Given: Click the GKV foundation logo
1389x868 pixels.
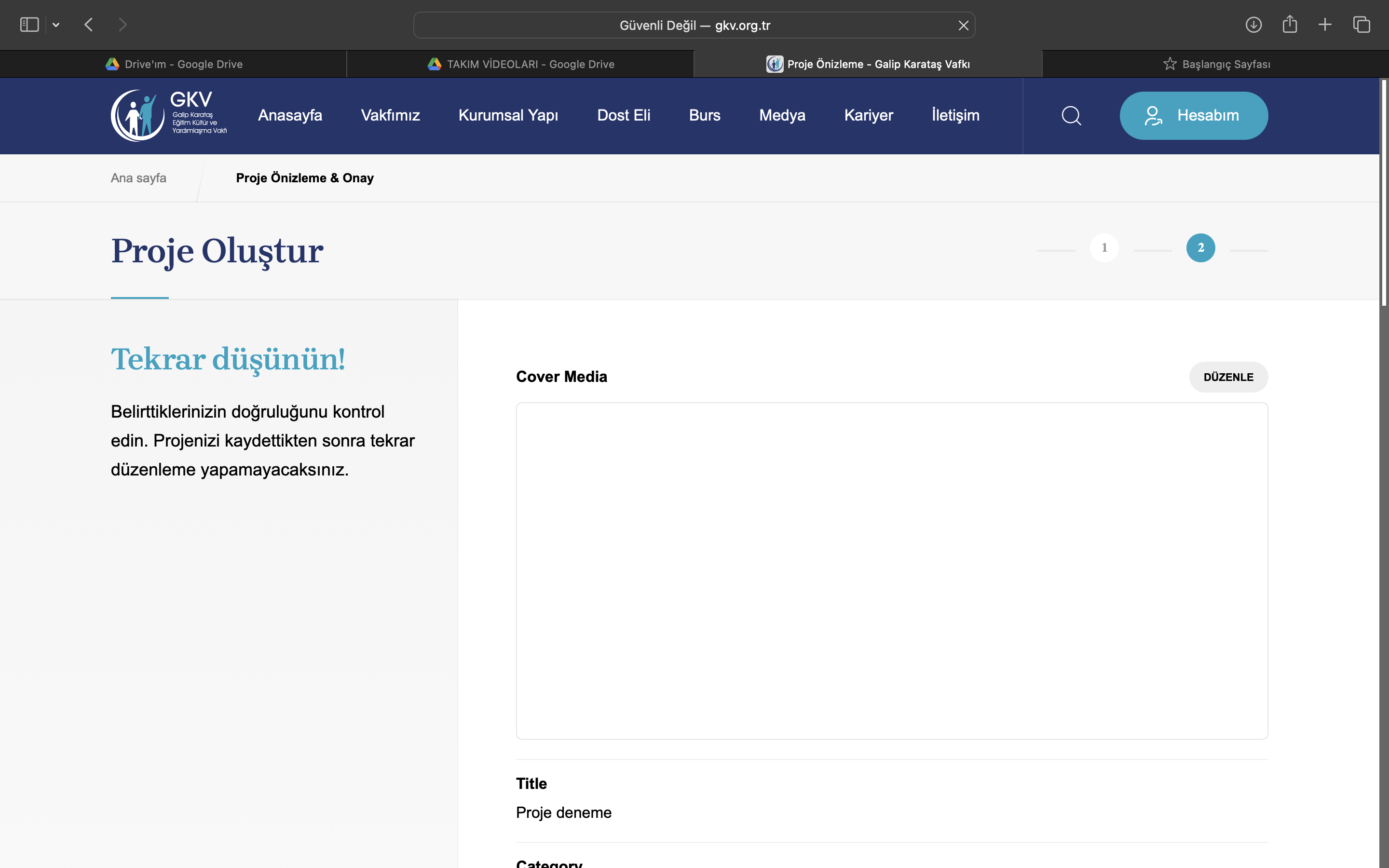Looking at the screenshot, I should click(168, 115).
